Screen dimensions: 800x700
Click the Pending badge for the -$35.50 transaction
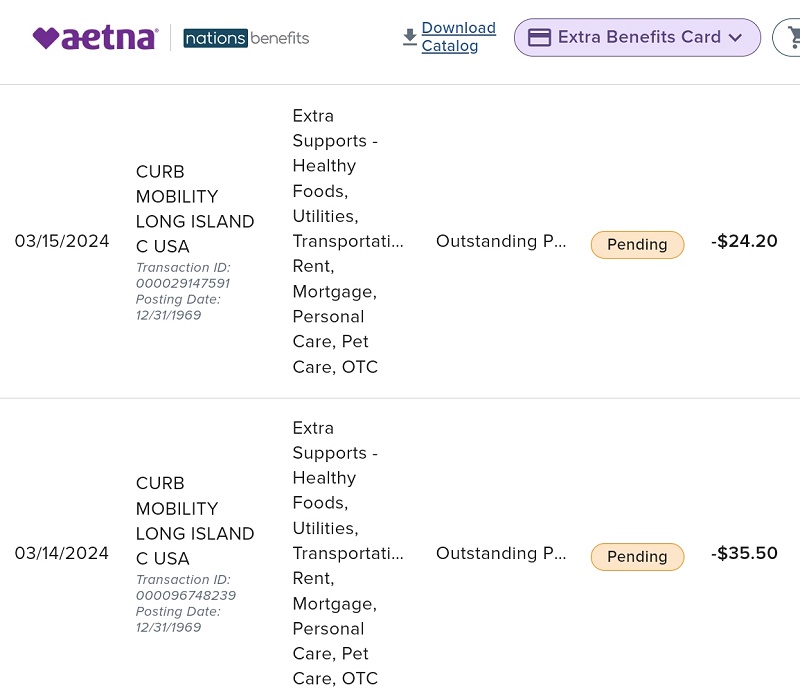point(637,557)
